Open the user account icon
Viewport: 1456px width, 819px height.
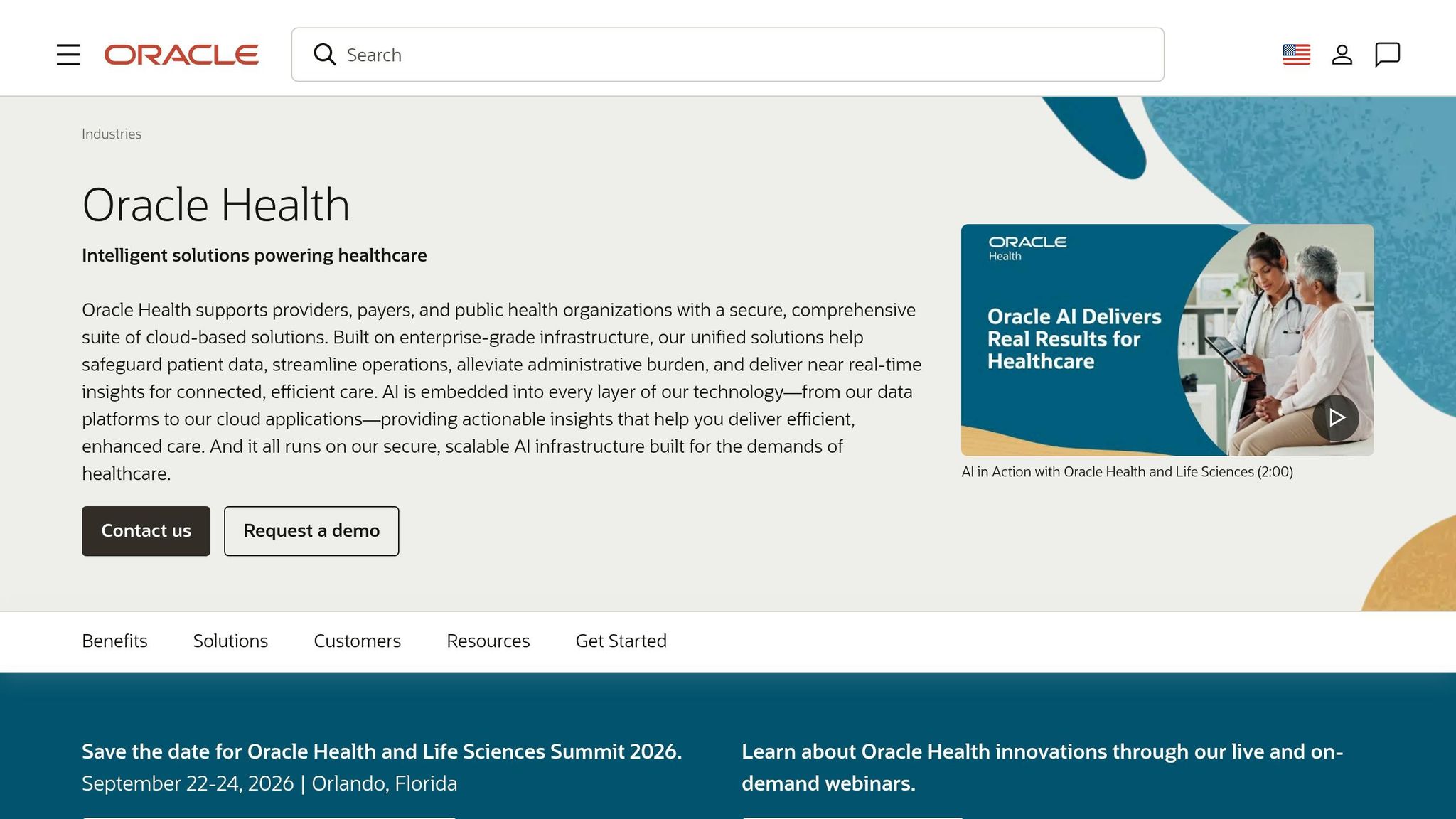1342,55
